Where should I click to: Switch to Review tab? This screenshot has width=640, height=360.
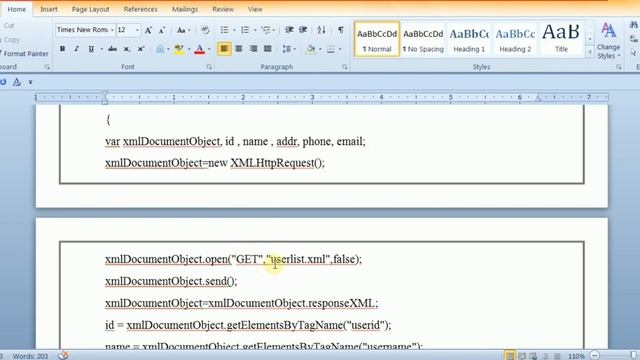[x=223, y=9]
